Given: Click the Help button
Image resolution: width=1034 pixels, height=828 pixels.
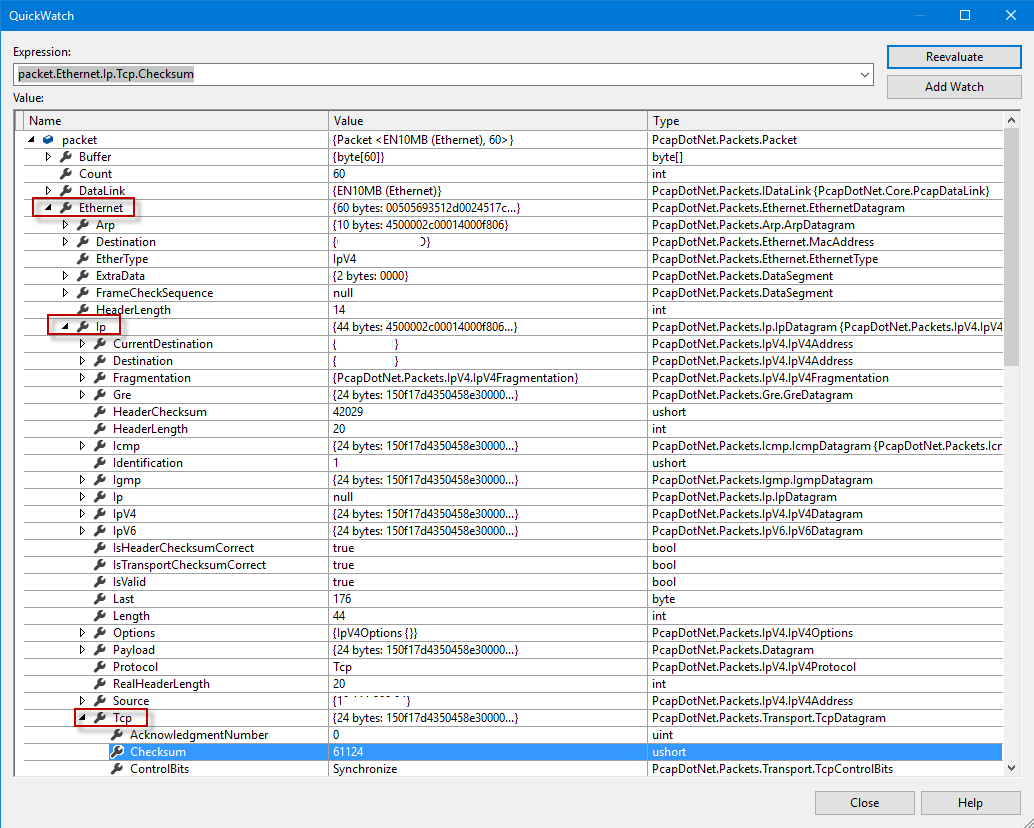Looking at the screenshot, I should (x=969, y=802).
